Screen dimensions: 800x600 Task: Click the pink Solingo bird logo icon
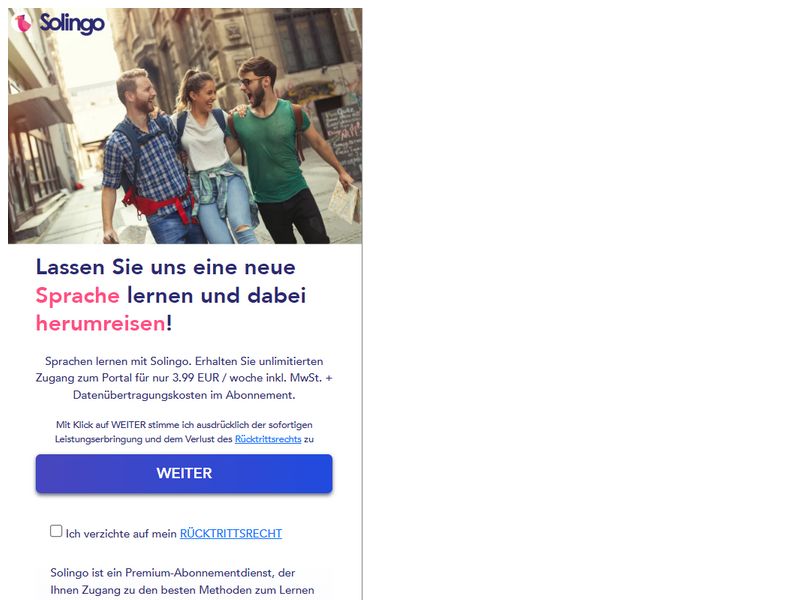point(22,23)
